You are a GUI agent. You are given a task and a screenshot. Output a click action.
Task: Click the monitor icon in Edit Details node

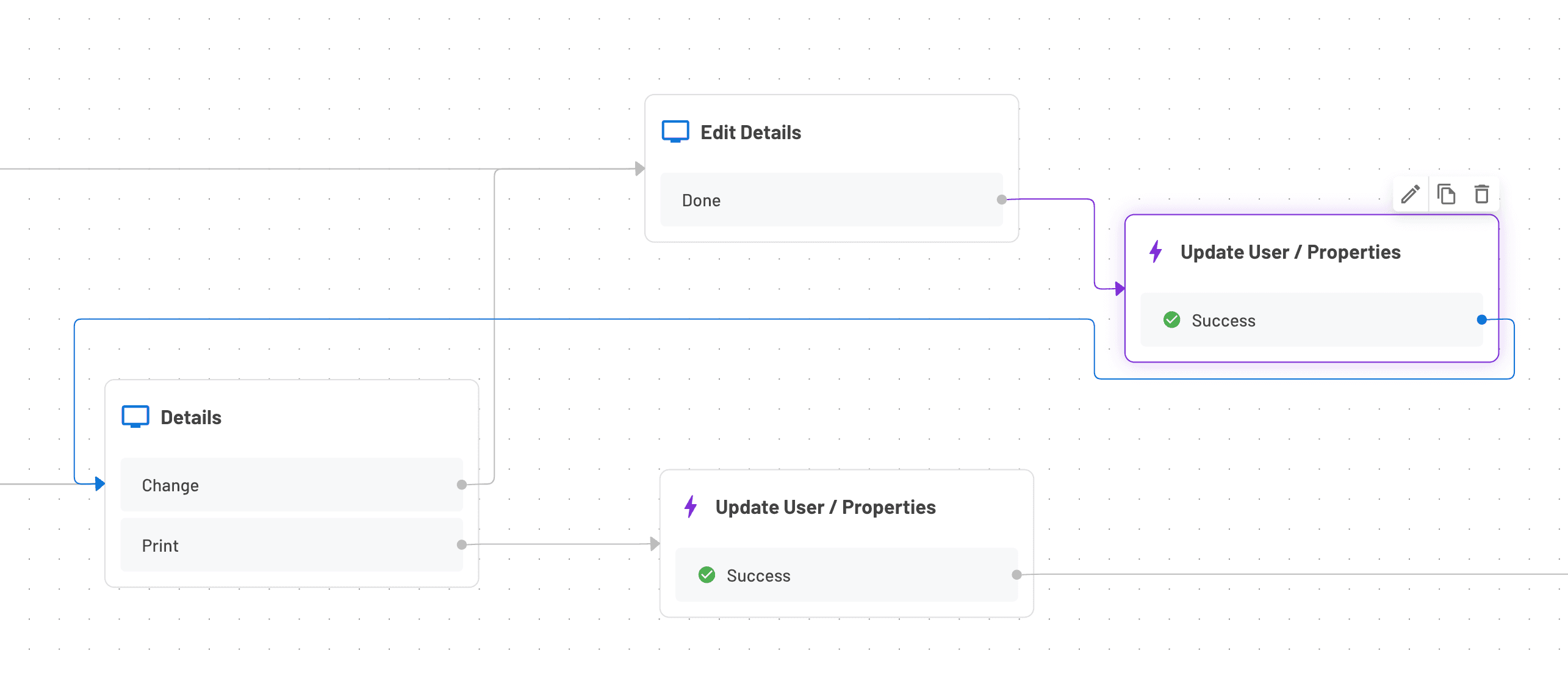point(675,132)
